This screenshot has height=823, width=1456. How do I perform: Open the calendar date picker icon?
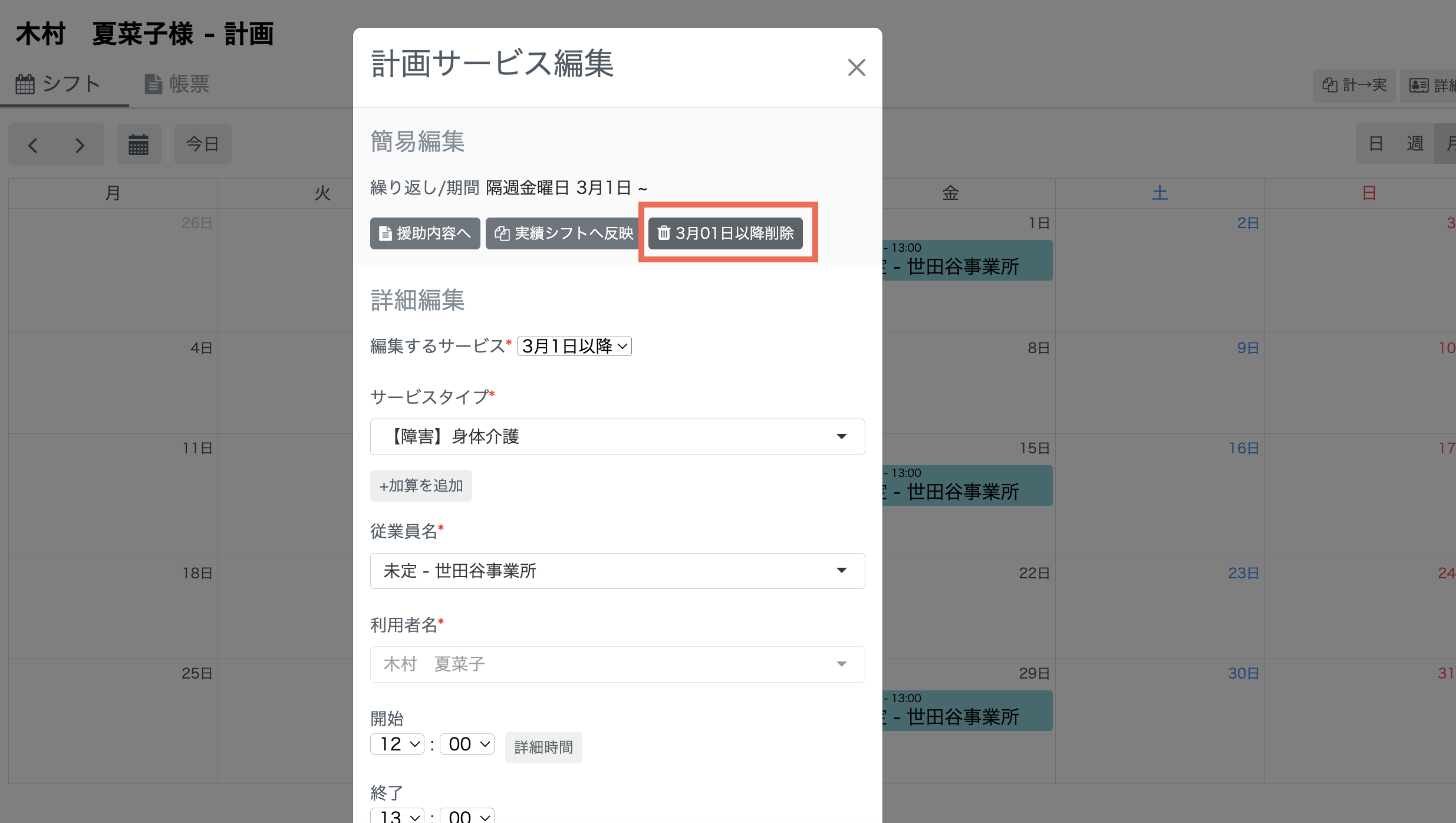coord(139,144)
